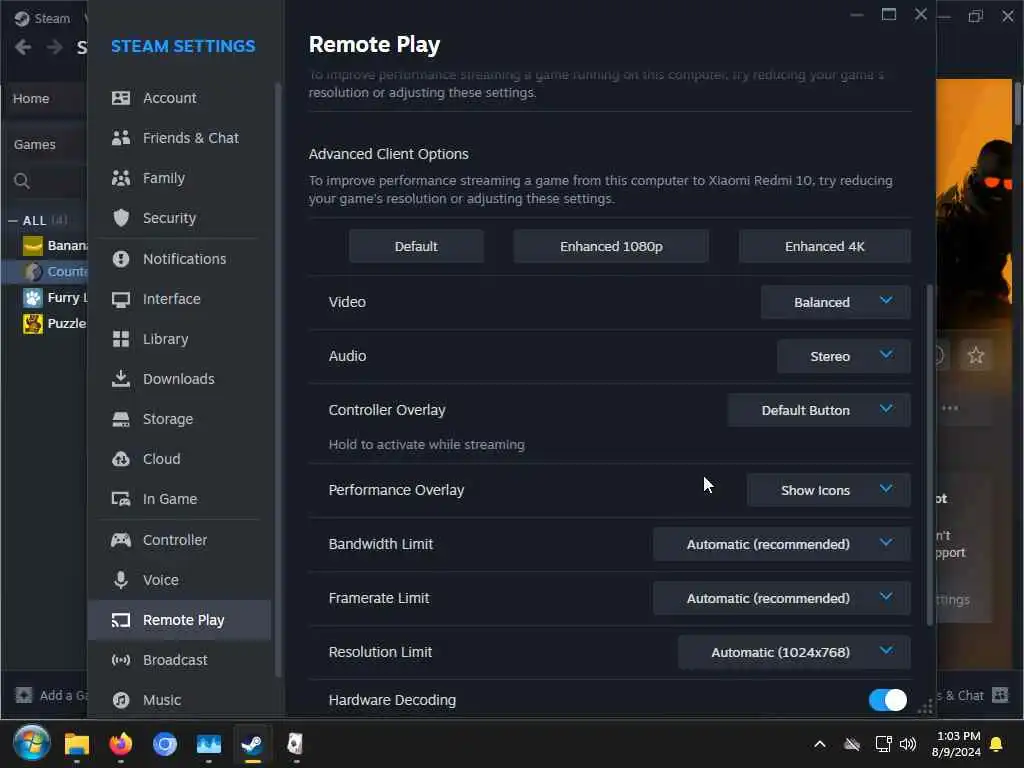Click the settings content scrollbar
Screen dimensions: 1024x768
pyautogui.click(x=929, y=455)
